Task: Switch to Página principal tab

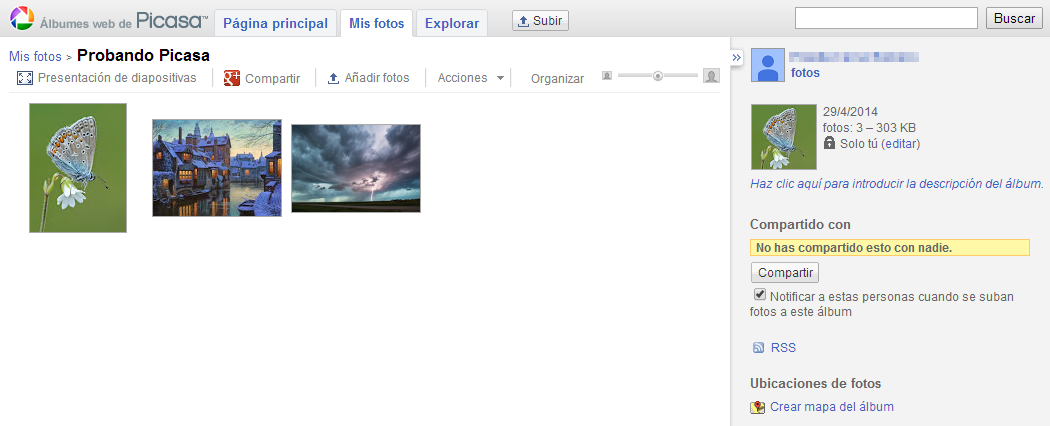Action: click(275, 23)
